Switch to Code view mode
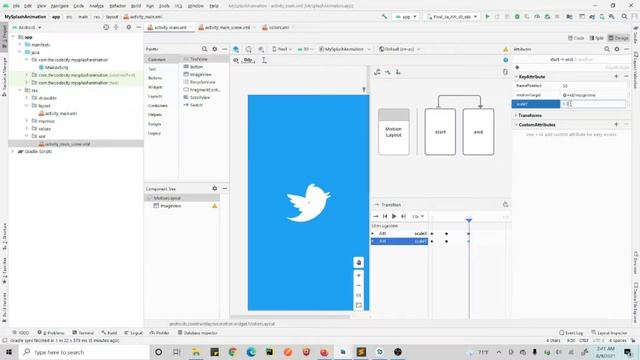The width and height of the screenshot is (640, 360). (576, 38)
